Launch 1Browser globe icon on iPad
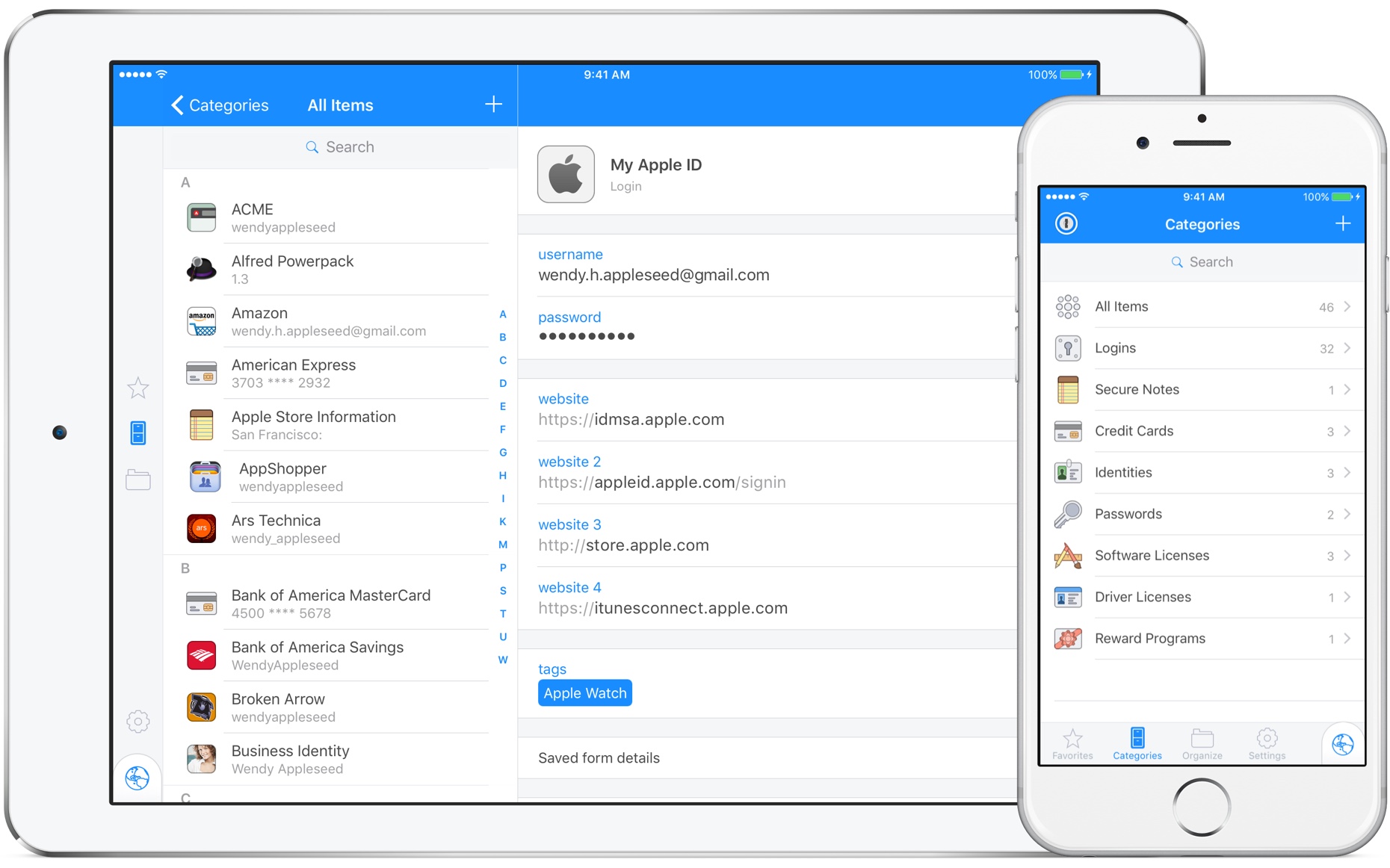 point(138,778)
